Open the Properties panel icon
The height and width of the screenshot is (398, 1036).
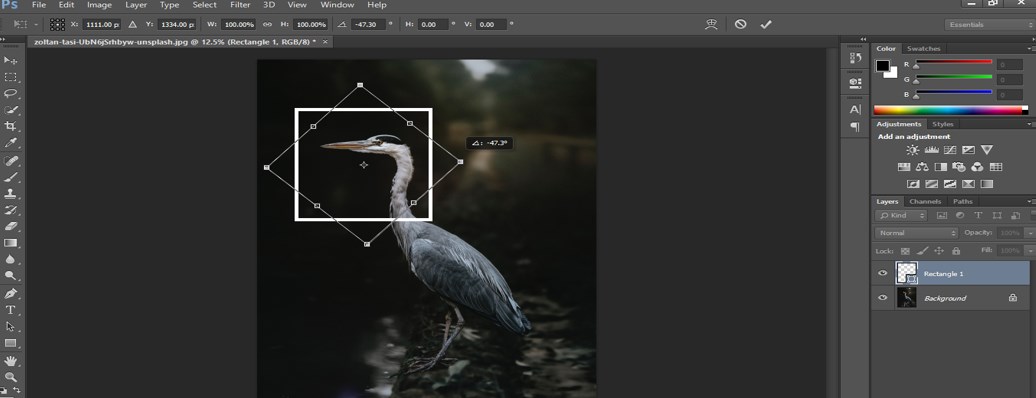click(x=855, y=83)
